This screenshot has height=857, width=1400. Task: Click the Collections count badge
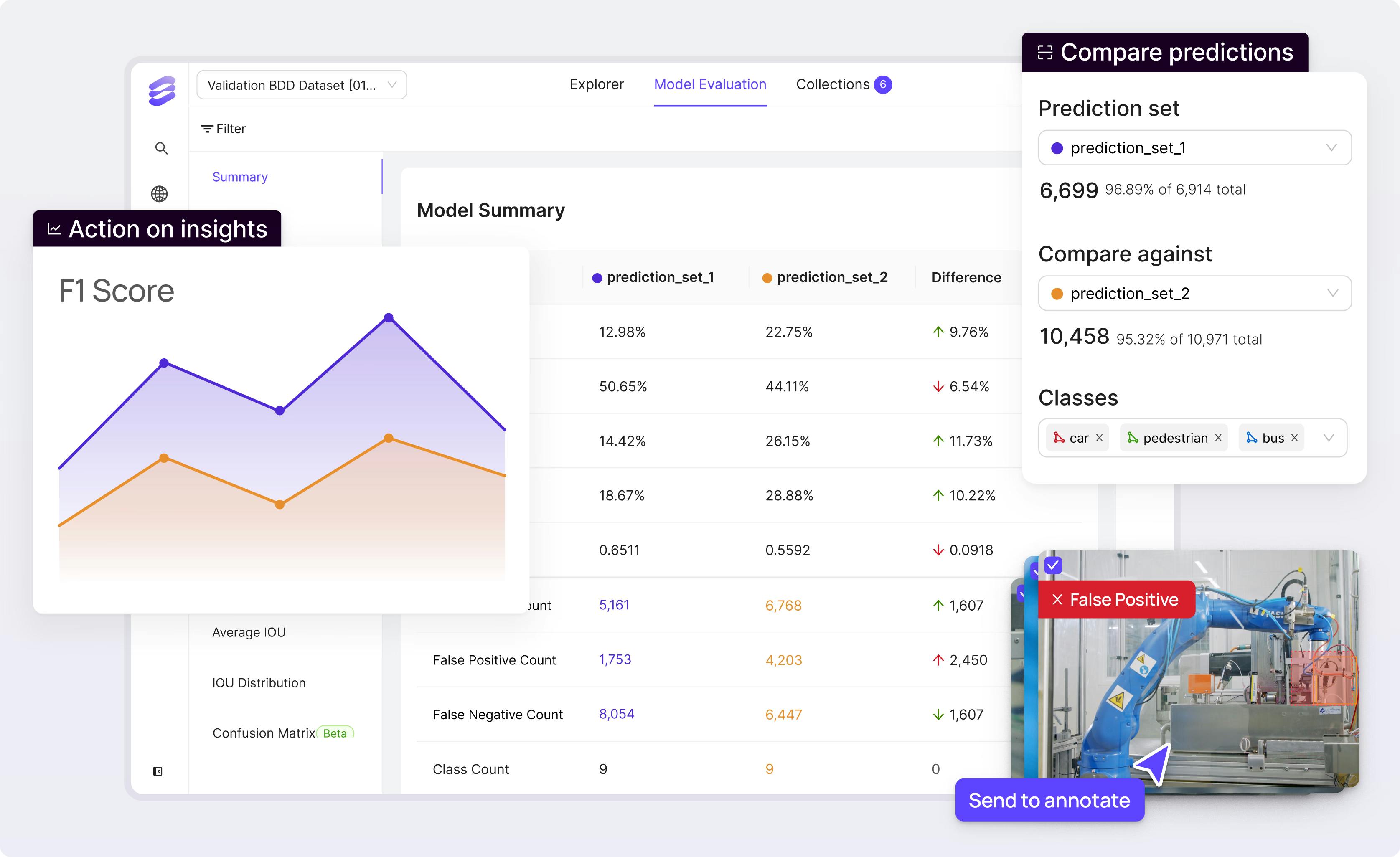click(882, 85)
